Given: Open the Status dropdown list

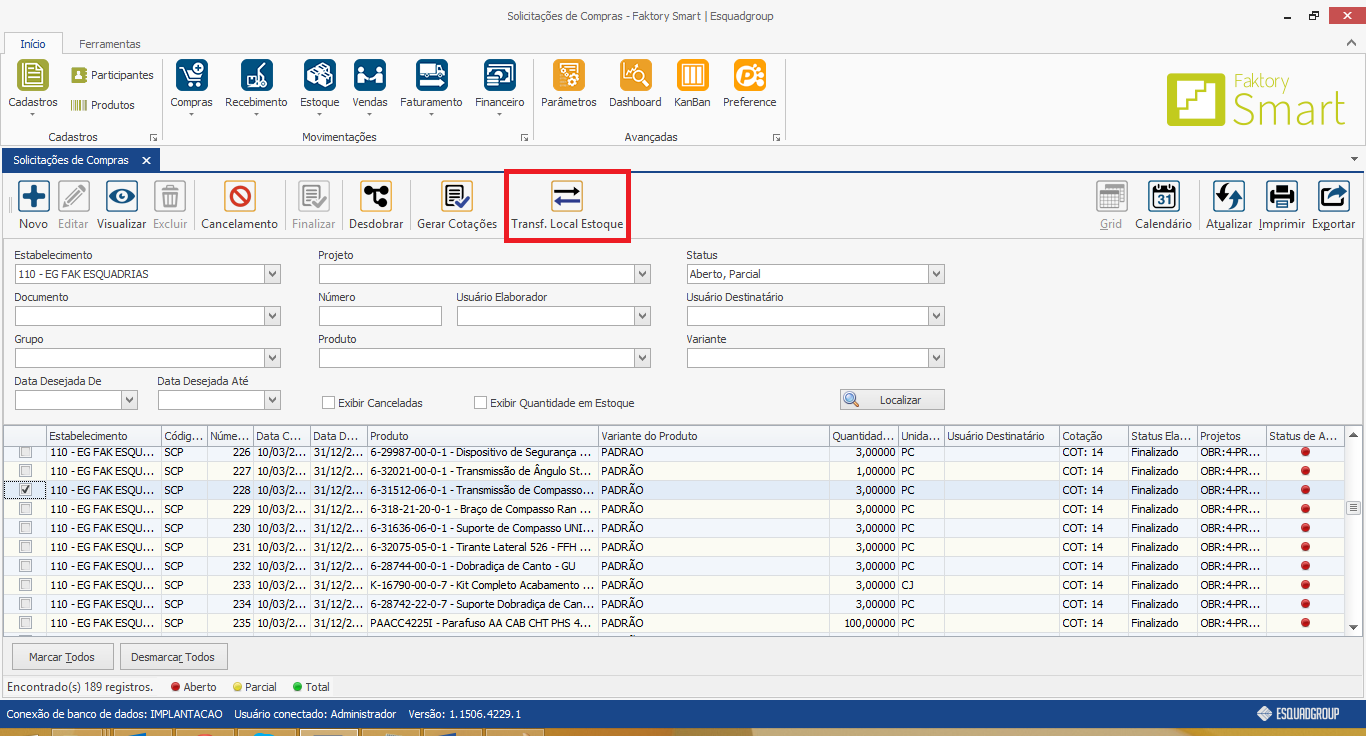Looking at the screenshot, I should [x=935, y=274].
